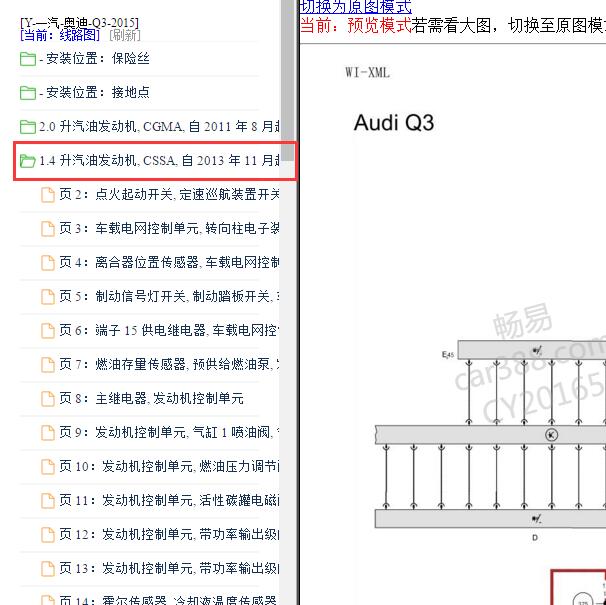
Task: Click 预览模式 red status text
Action: click(x=379, y=26)
